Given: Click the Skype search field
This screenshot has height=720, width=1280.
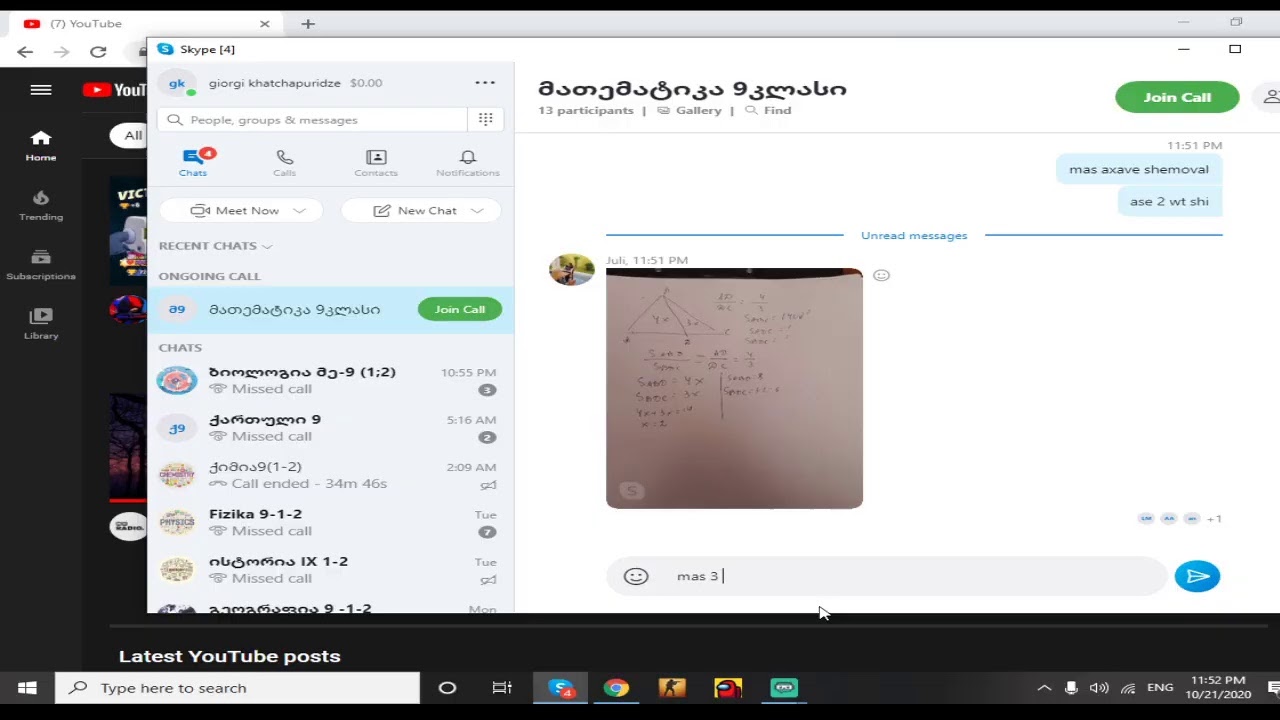Looking at the screenshot, I should tap(312, 120).
